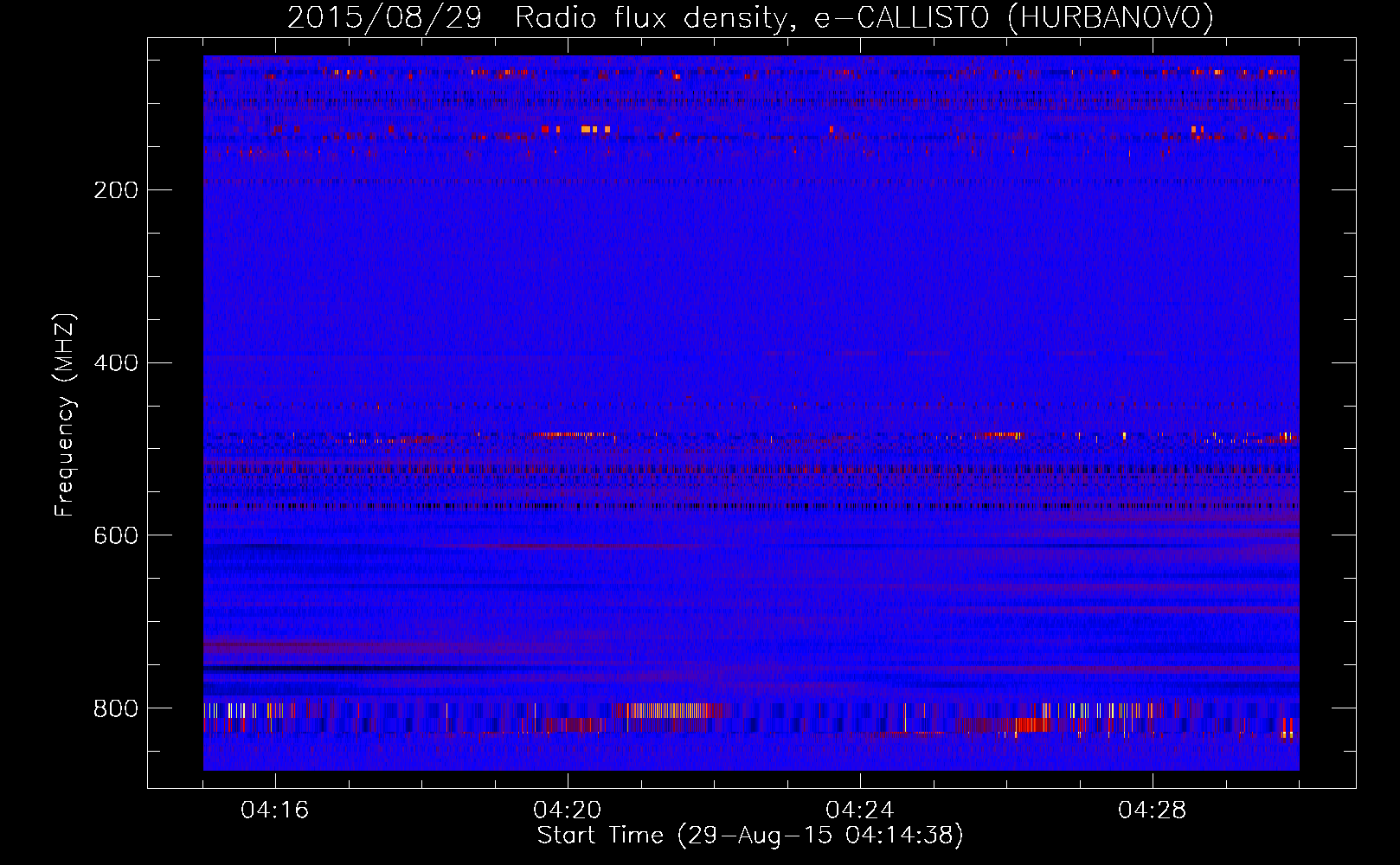Click the 800 frequency tick label
1400x865 pixels.
115,709
